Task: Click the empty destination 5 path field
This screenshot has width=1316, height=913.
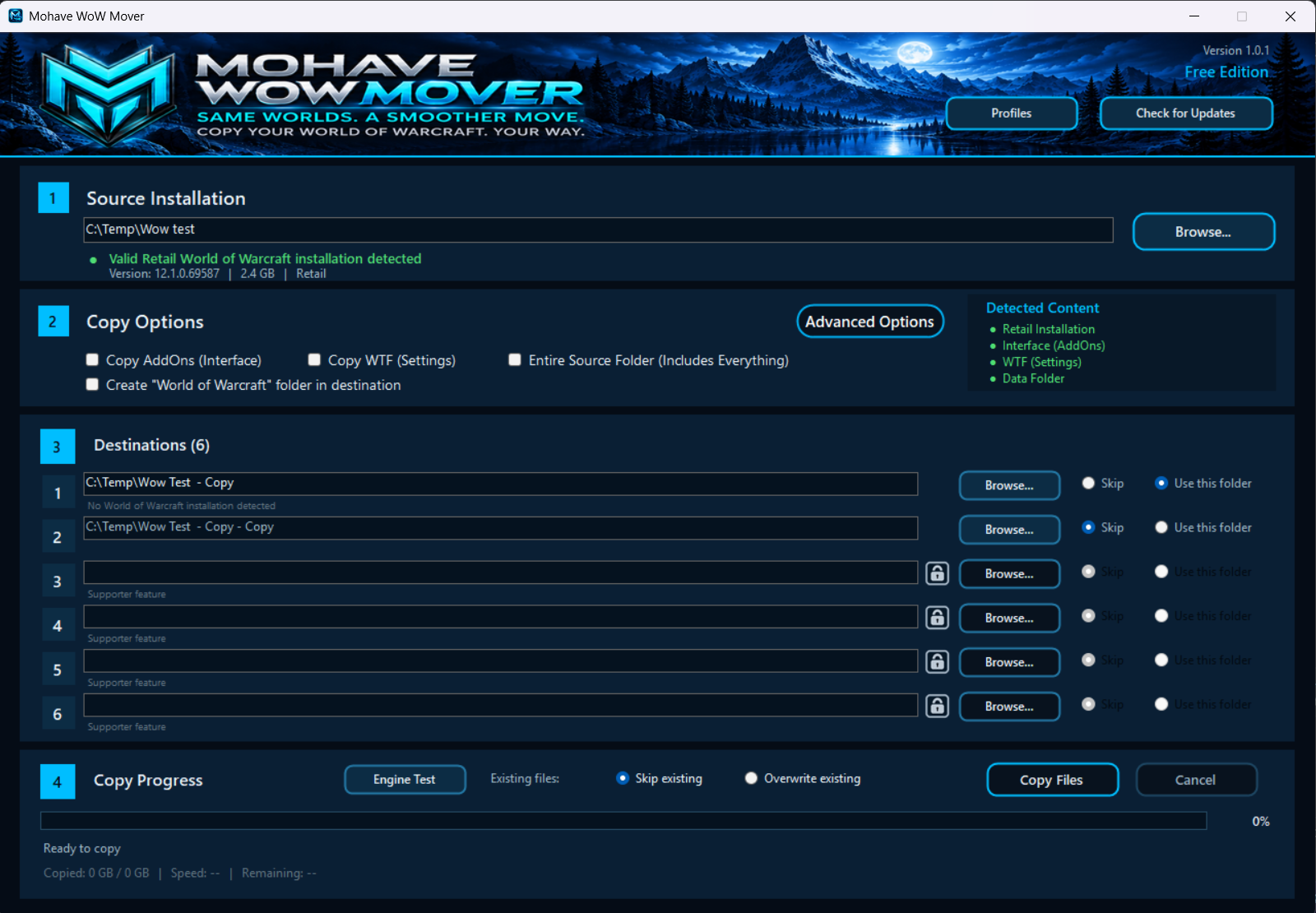Action: click(501, 660)
